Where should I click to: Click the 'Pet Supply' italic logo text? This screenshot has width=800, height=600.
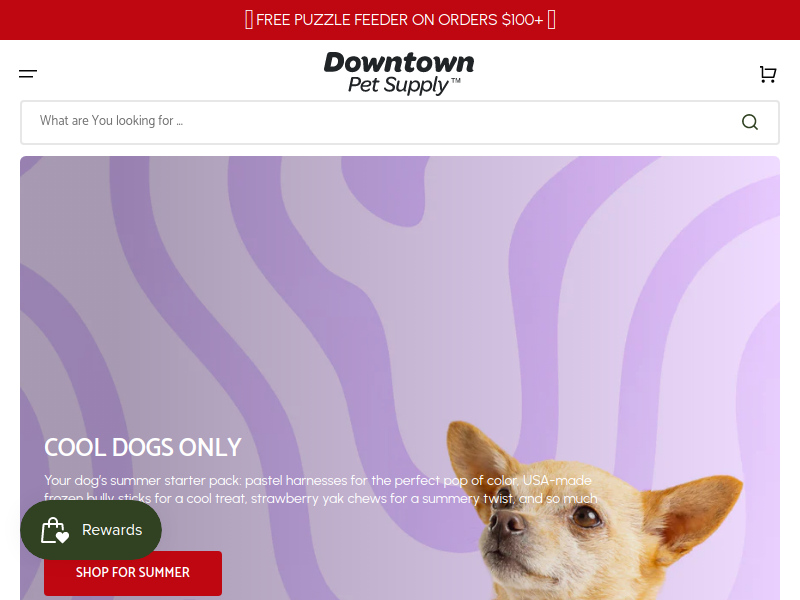[398, 86]
